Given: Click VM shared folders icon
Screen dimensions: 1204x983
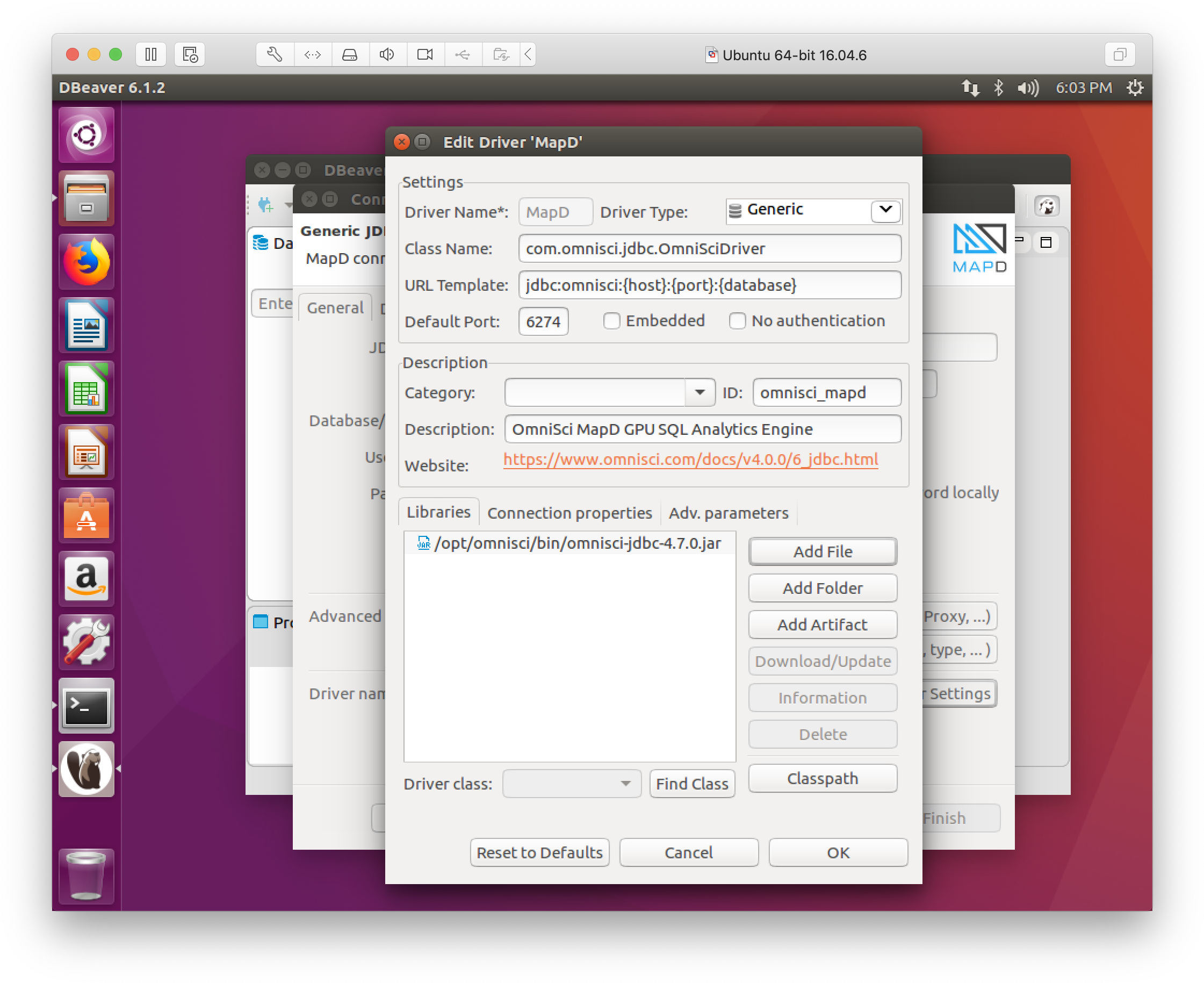Looking at the screenshot, I should click(501, 54).
